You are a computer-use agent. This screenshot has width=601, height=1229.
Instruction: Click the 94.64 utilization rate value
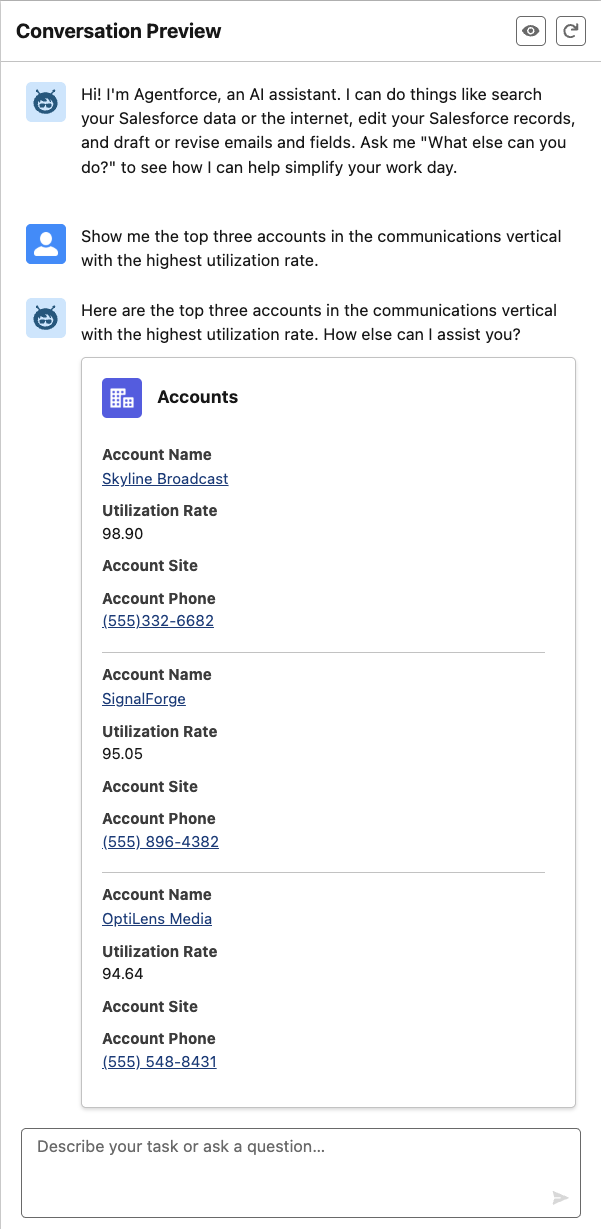[123, 974]
